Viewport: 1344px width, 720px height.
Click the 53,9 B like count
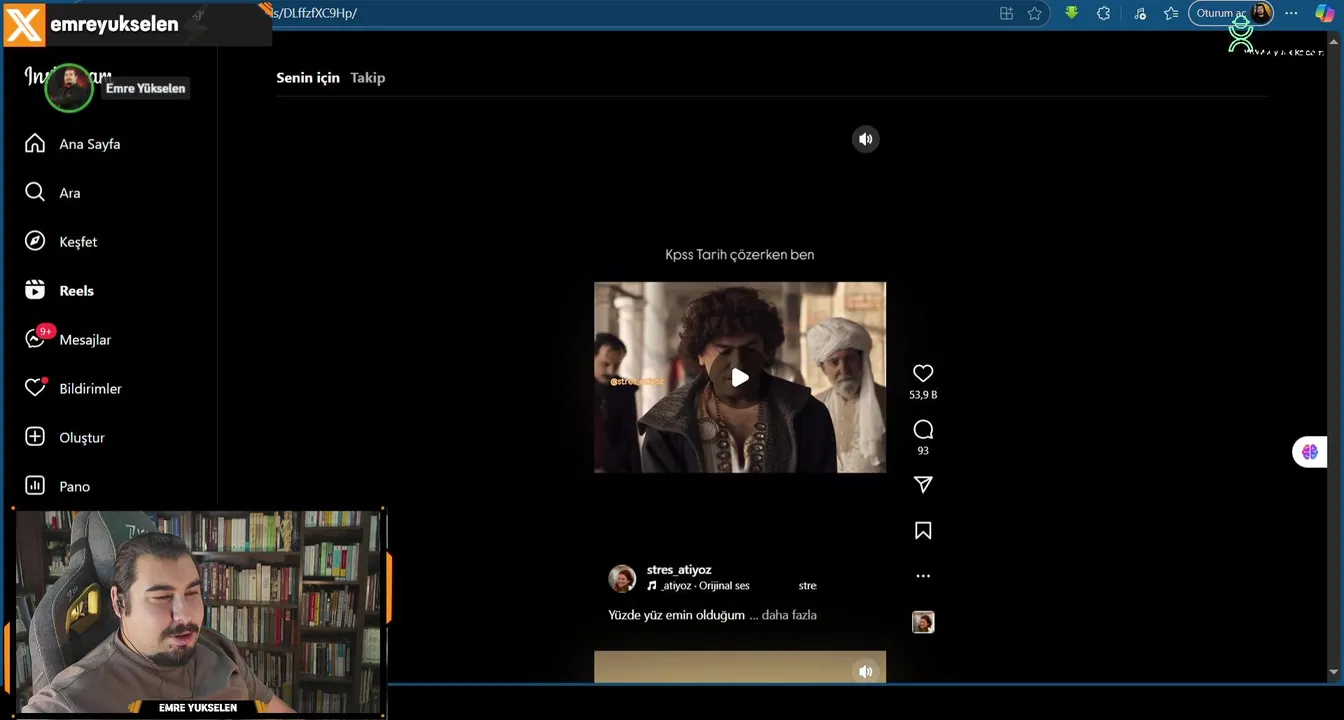coord(923,395)
